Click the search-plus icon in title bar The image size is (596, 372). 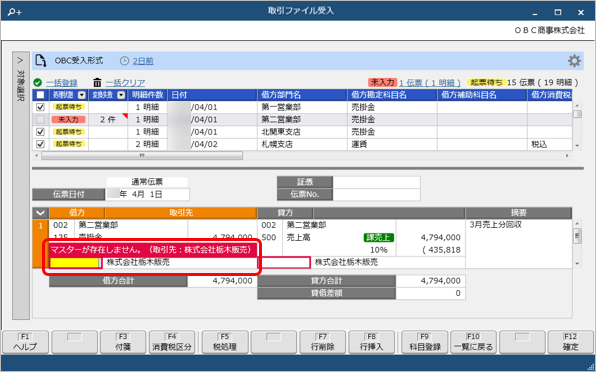(x=15, y=12)
